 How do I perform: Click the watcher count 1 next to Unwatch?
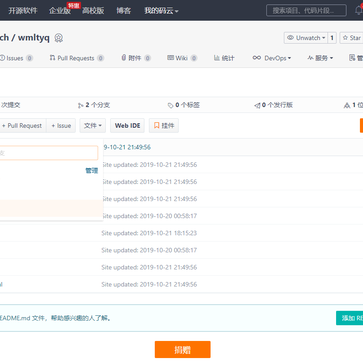pyautogui.click(x=332, y=38)
